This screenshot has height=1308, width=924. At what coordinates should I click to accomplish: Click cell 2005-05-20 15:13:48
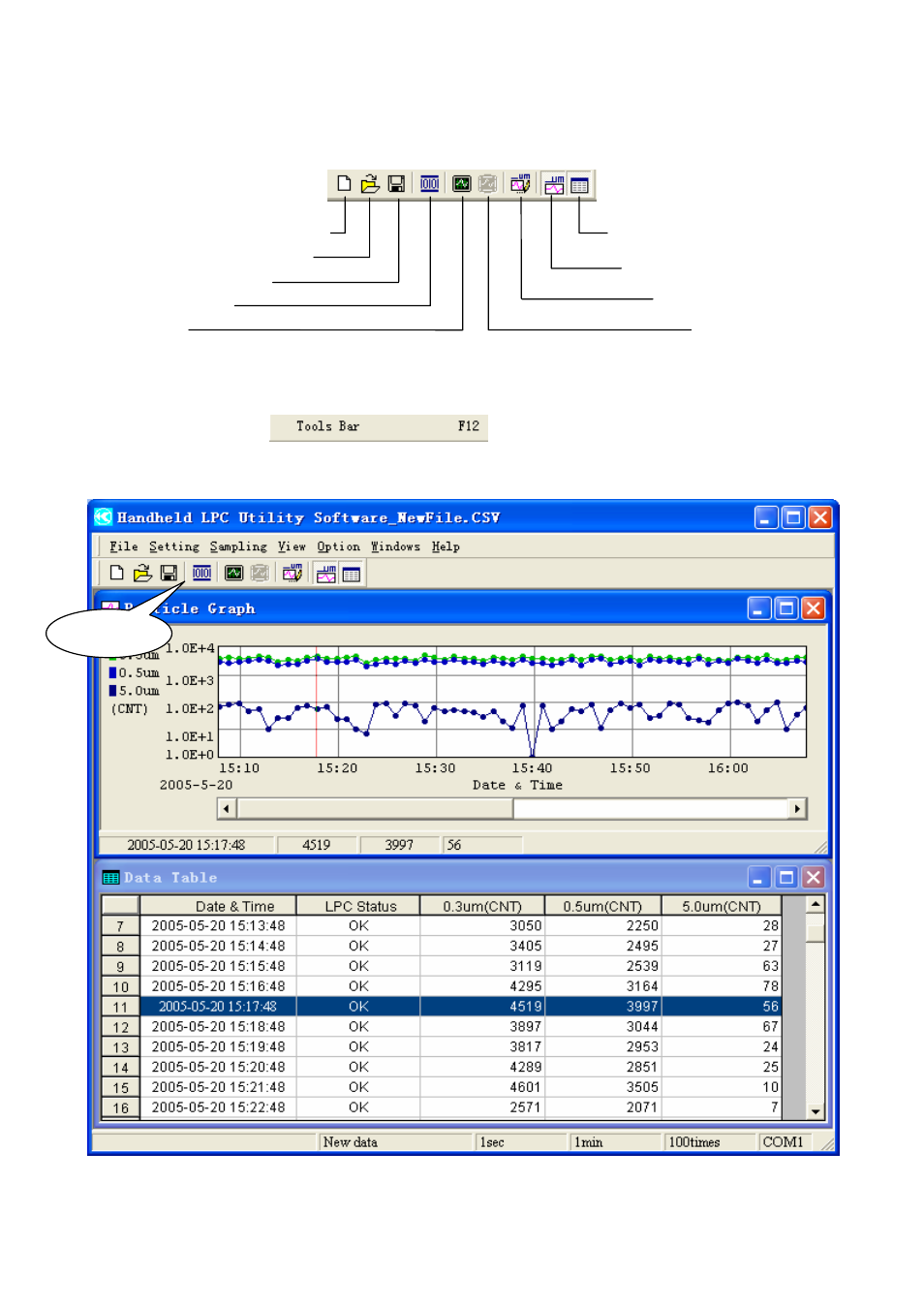click(x=219, y=926)
